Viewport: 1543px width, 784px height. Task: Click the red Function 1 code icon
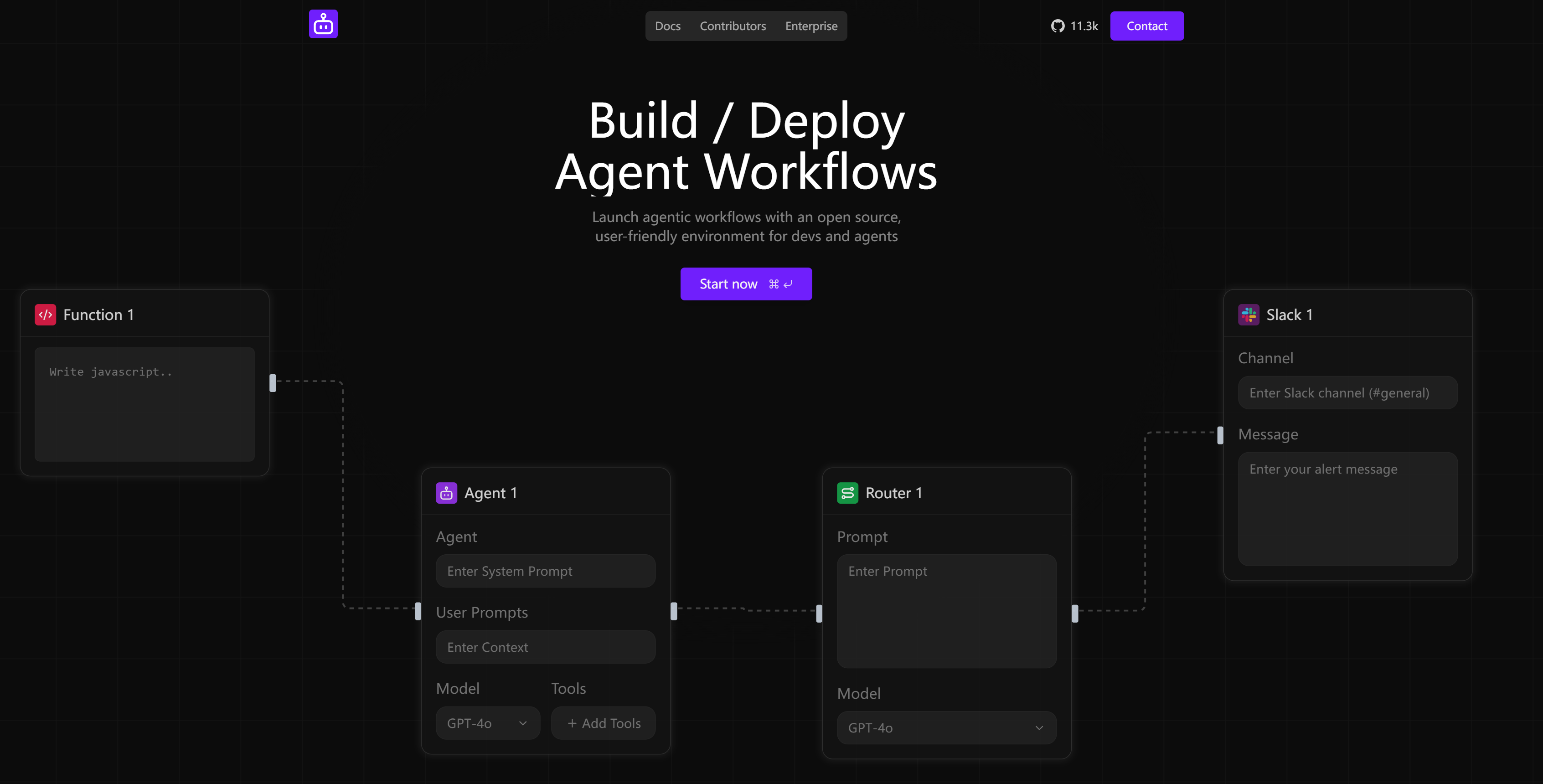pos(46,315)
